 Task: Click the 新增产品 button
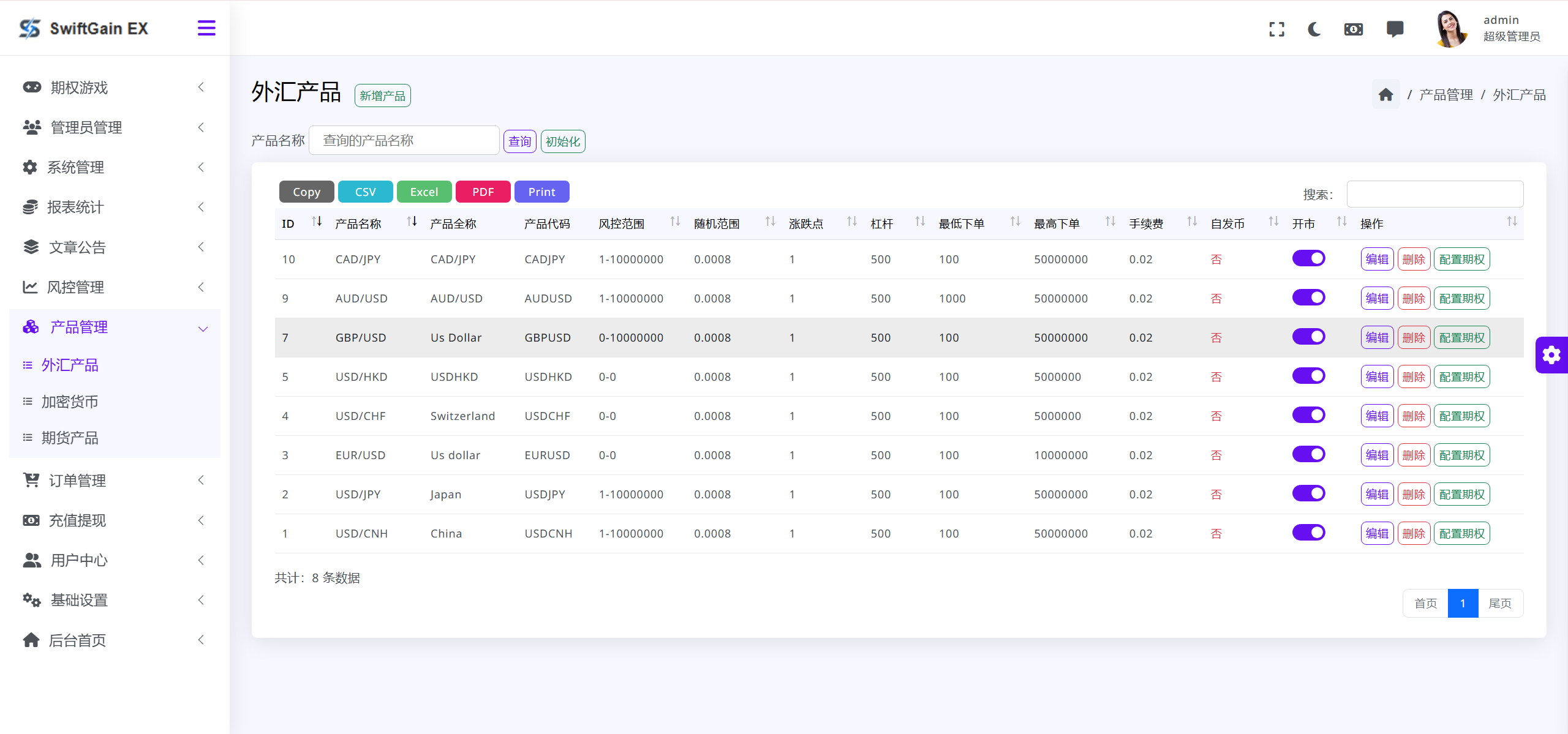tap(382, 95)
